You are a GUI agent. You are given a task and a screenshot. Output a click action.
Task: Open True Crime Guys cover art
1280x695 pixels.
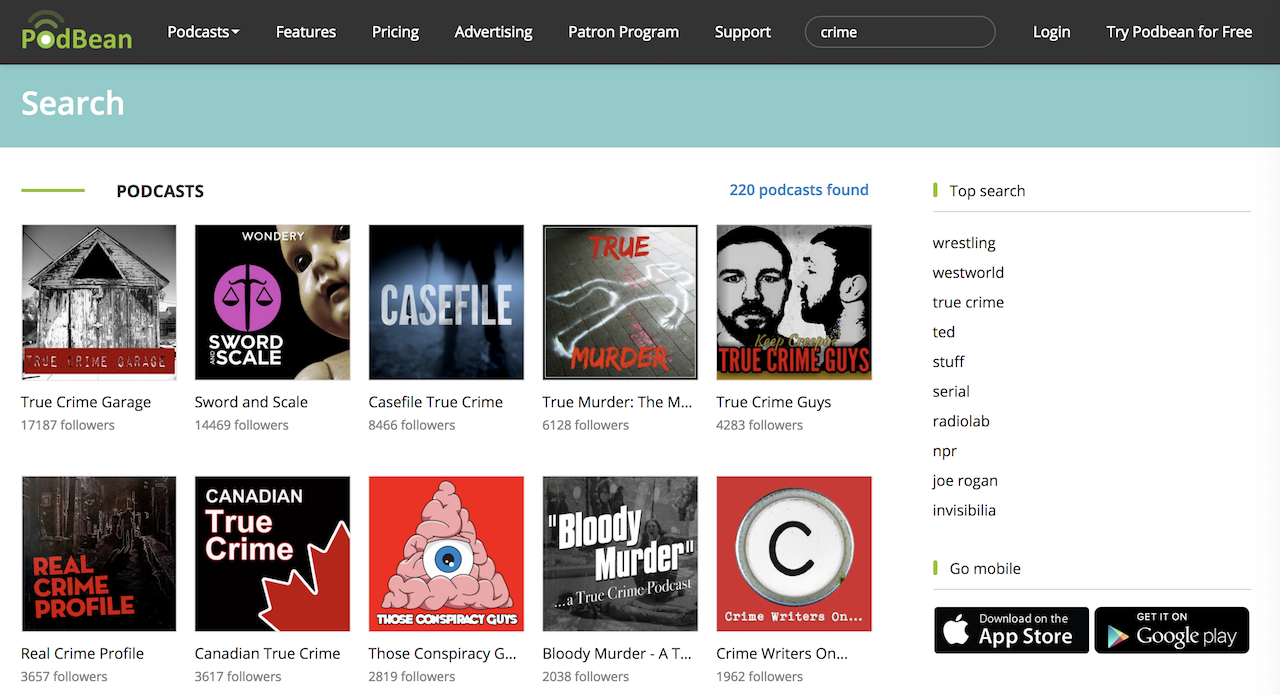point(794,302)
